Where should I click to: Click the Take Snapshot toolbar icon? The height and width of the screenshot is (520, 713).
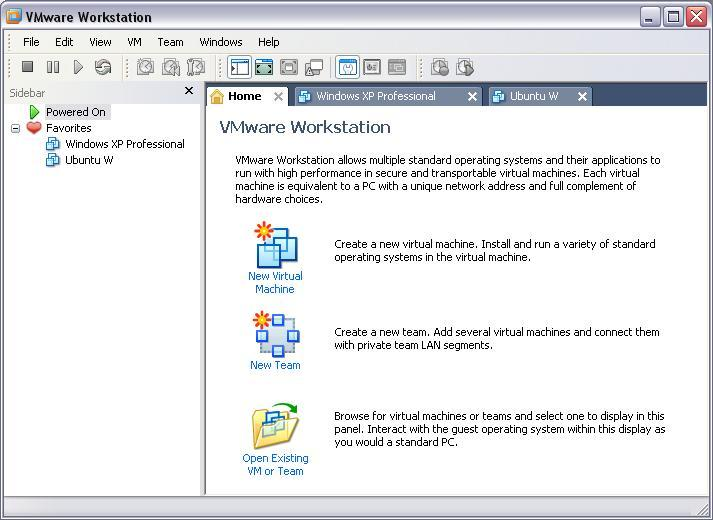[x=146, y=67]
